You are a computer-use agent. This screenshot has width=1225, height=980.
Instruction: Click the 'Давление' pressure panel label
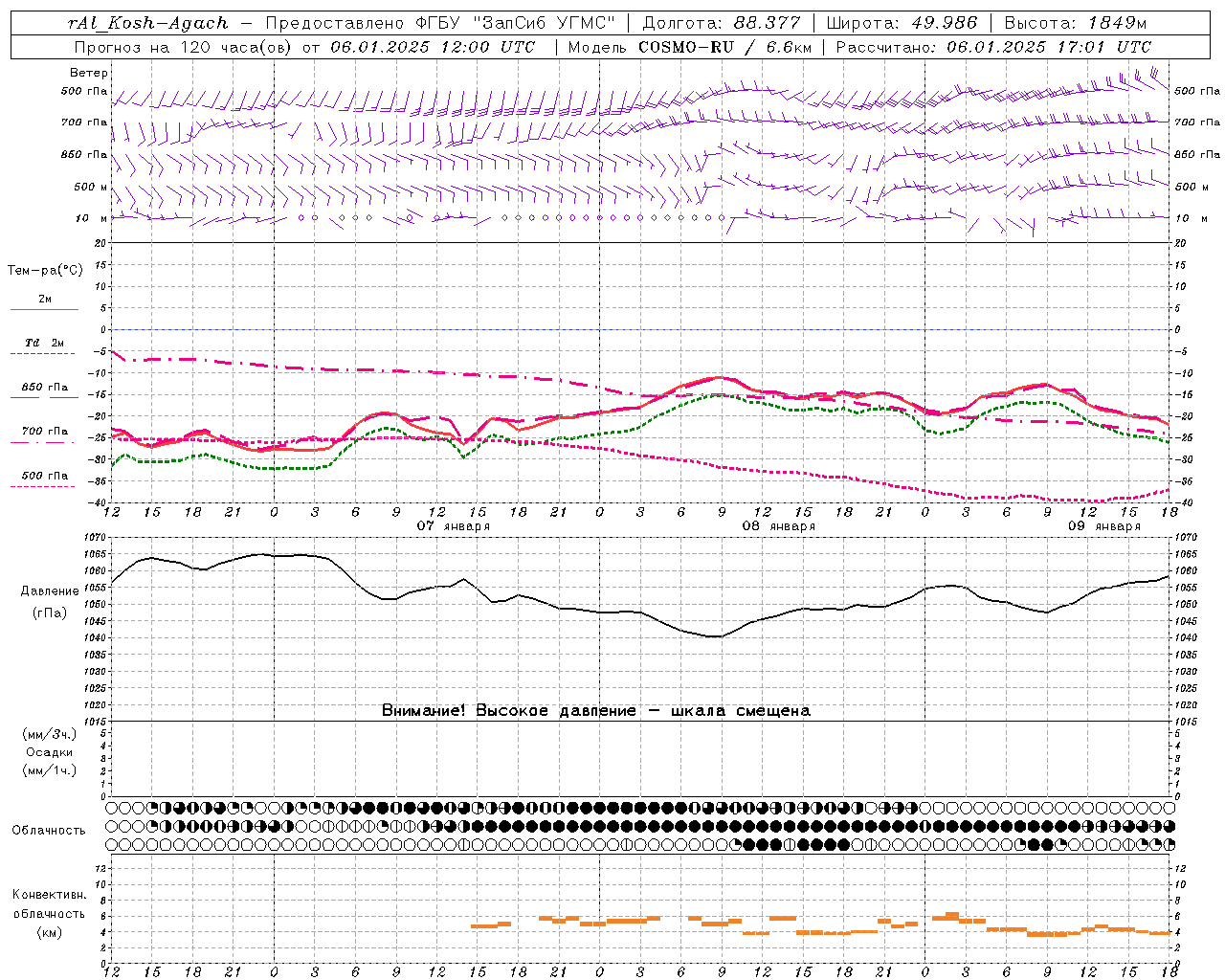(x=50, y=591)
